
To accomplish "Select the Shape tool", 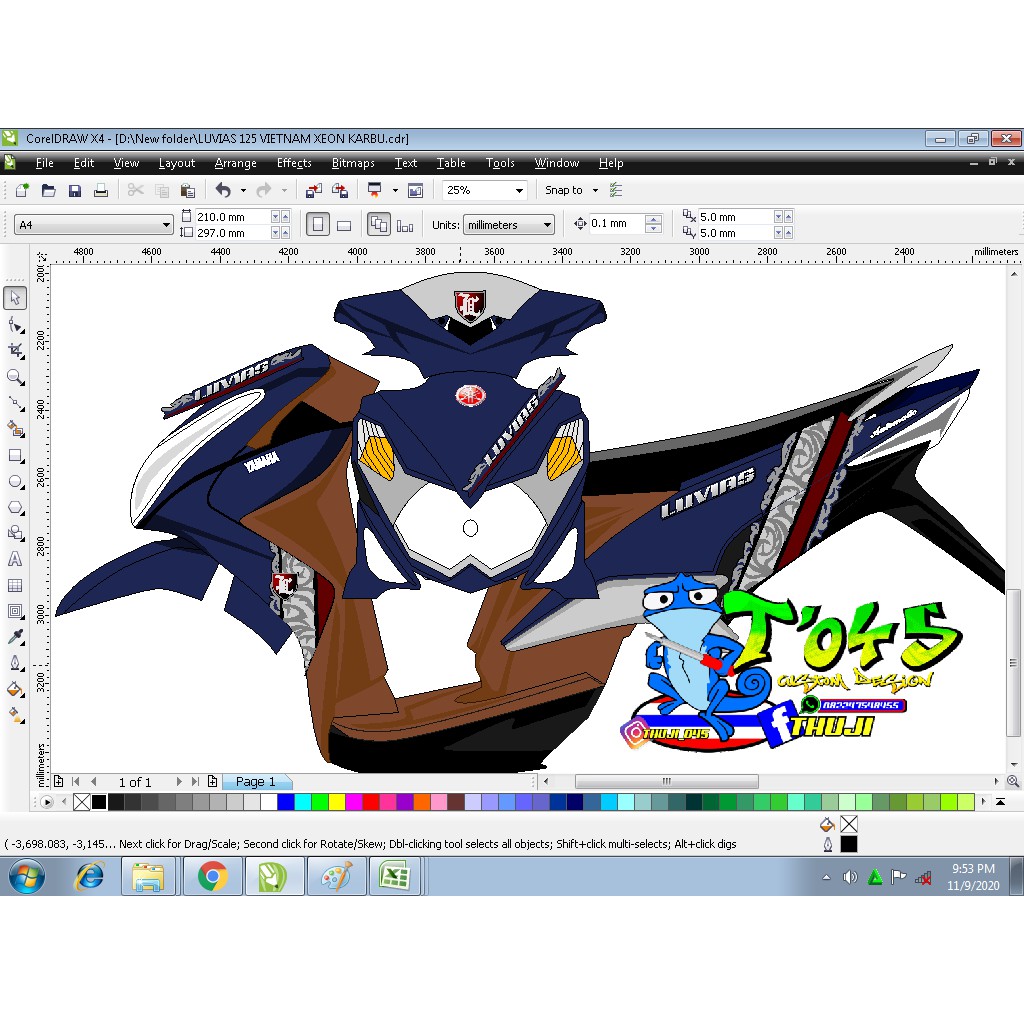I will tap(14, 325).
